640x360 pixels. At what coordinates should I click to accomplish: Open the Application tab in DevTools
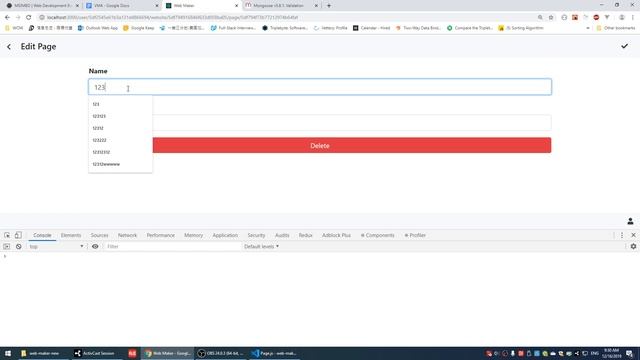(225, 236)
